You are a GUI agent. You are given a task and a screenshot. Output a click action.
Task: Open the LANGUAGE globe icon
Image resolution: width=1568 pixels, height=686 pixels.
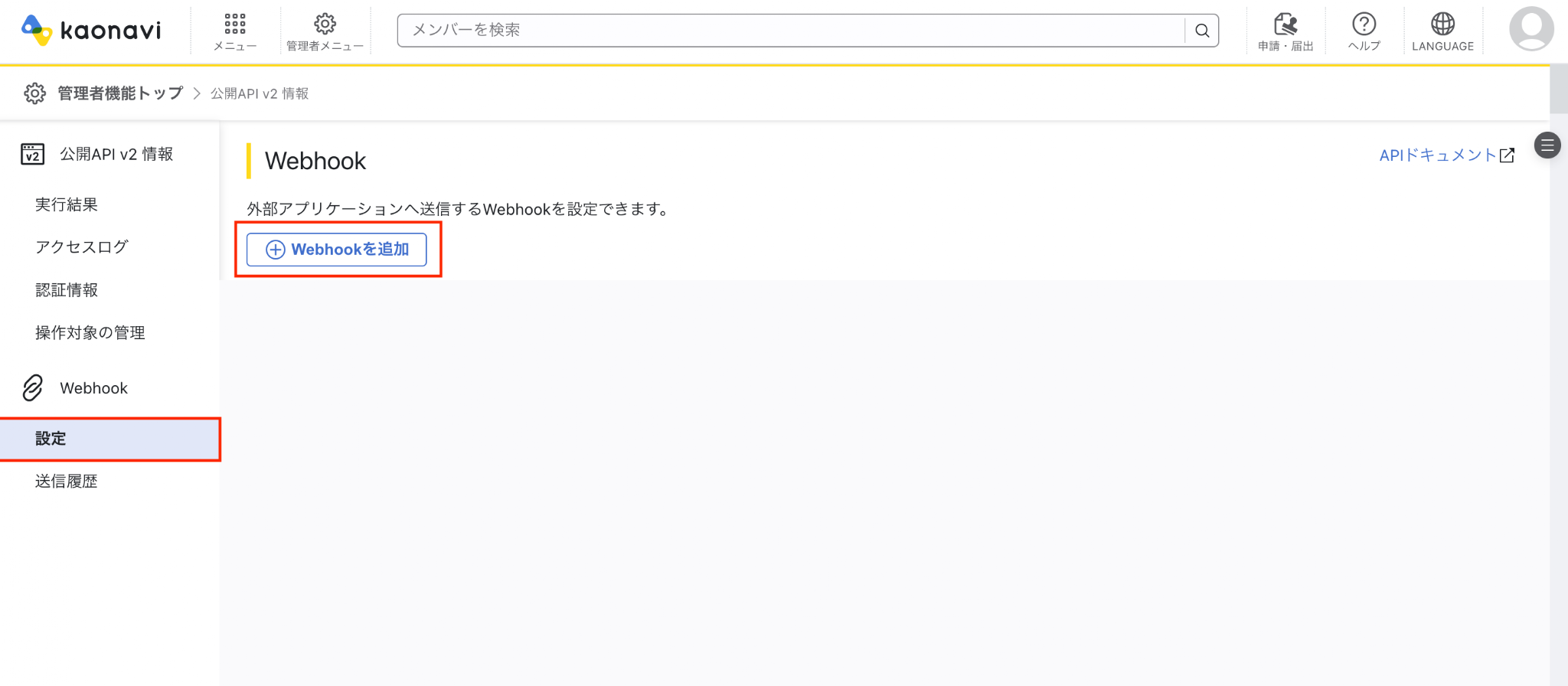click(1442, 24)
